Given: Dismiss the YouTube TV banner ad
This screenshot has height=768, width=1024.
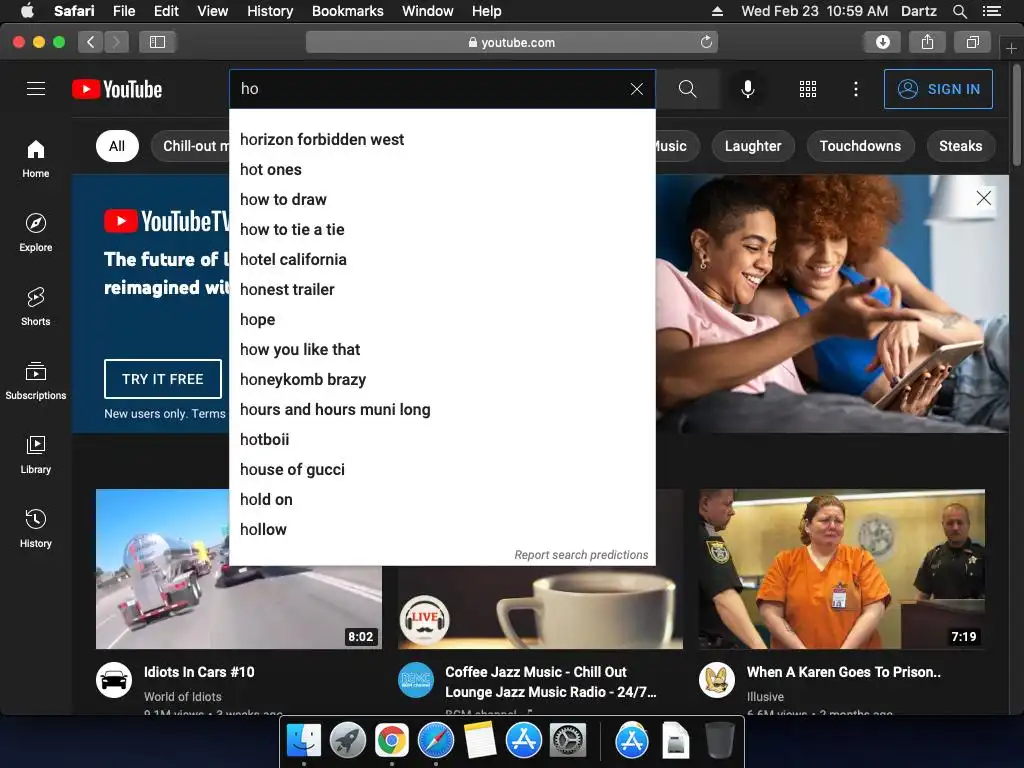Looking at the screenshot, I should (x=984, y=198).
